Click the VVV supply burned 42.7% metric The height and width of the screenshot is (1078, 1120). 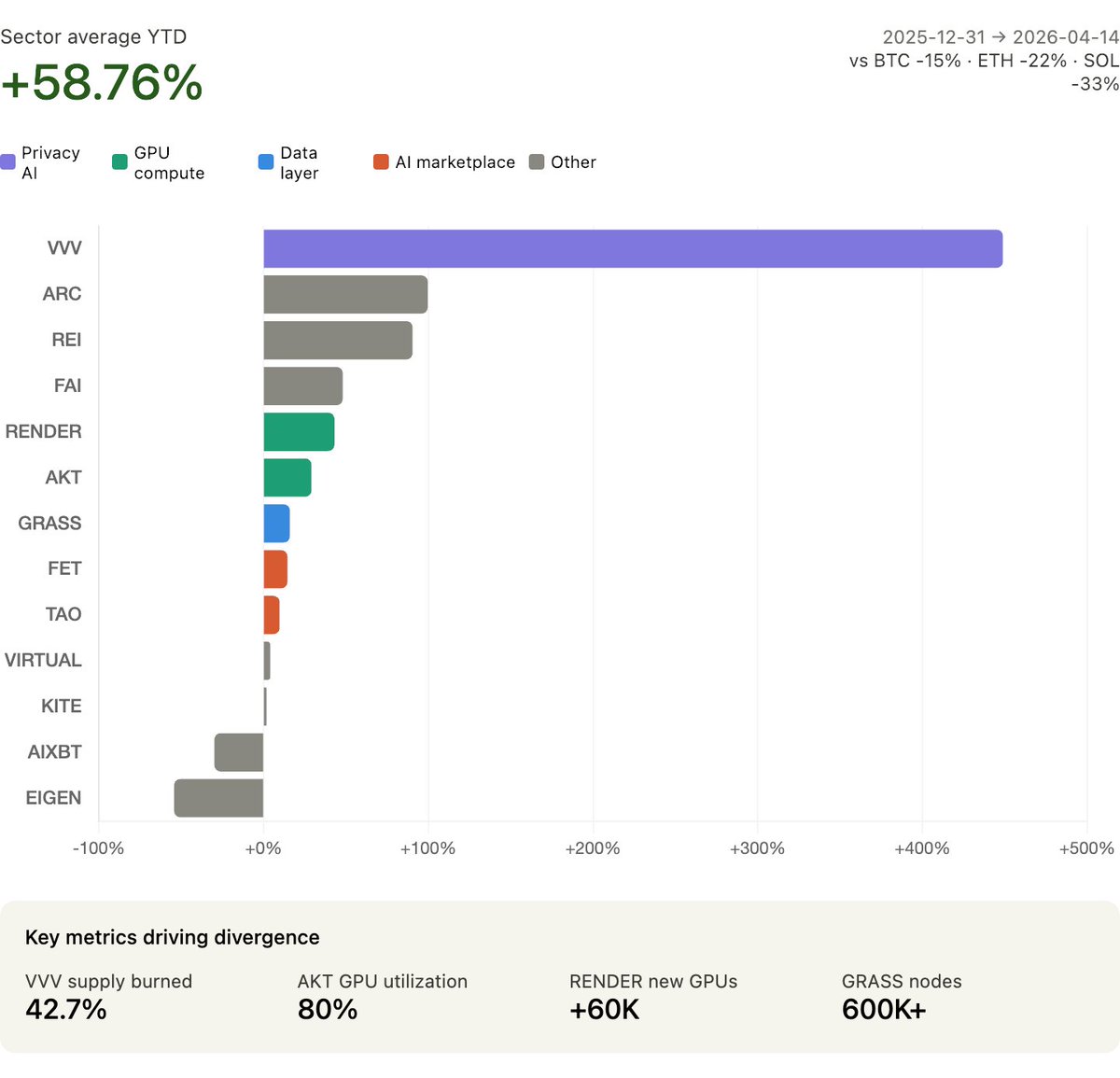click(x=66, y=1009)
